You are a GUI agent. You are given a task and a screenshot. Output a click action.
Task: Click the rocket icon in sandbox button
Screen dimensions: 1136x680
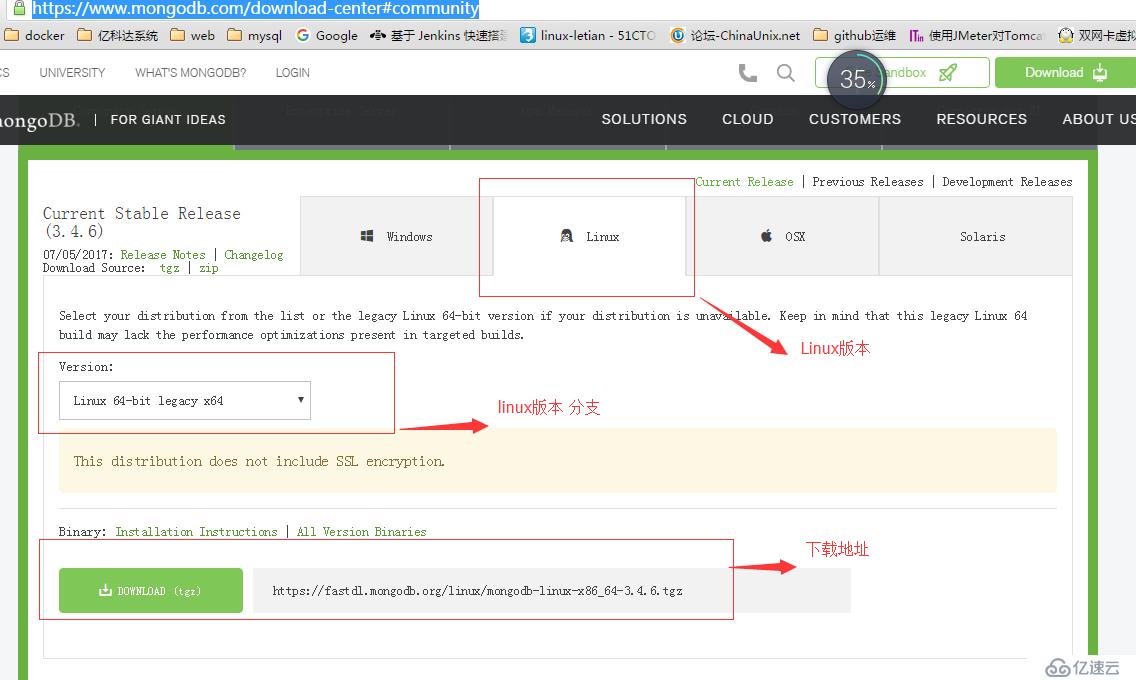tap(948, 72)
